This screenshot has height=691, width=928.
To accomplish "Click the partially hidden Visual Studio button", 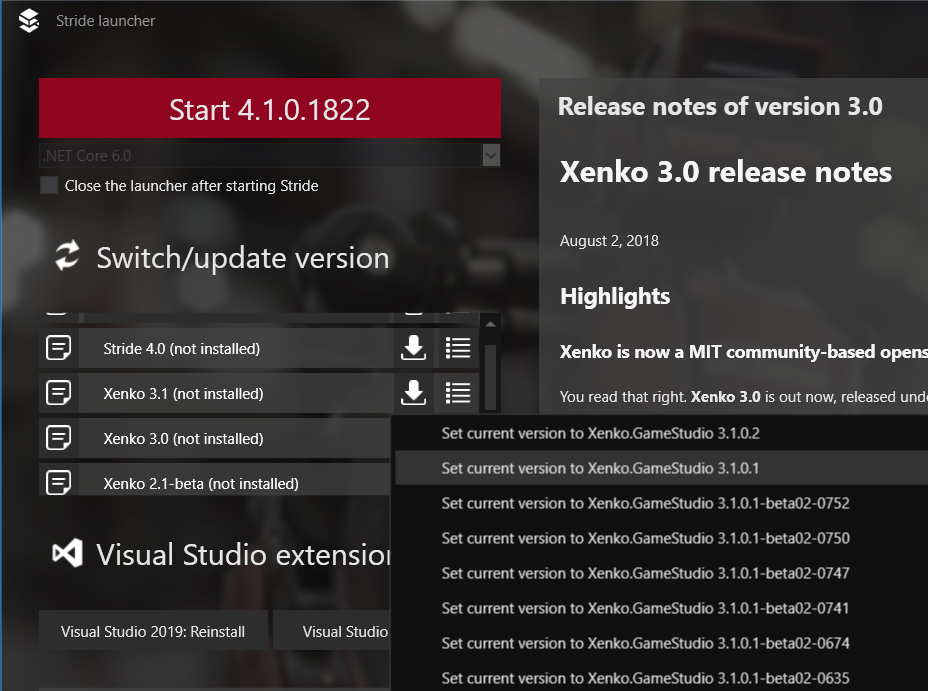I will (x=331, y=631).
